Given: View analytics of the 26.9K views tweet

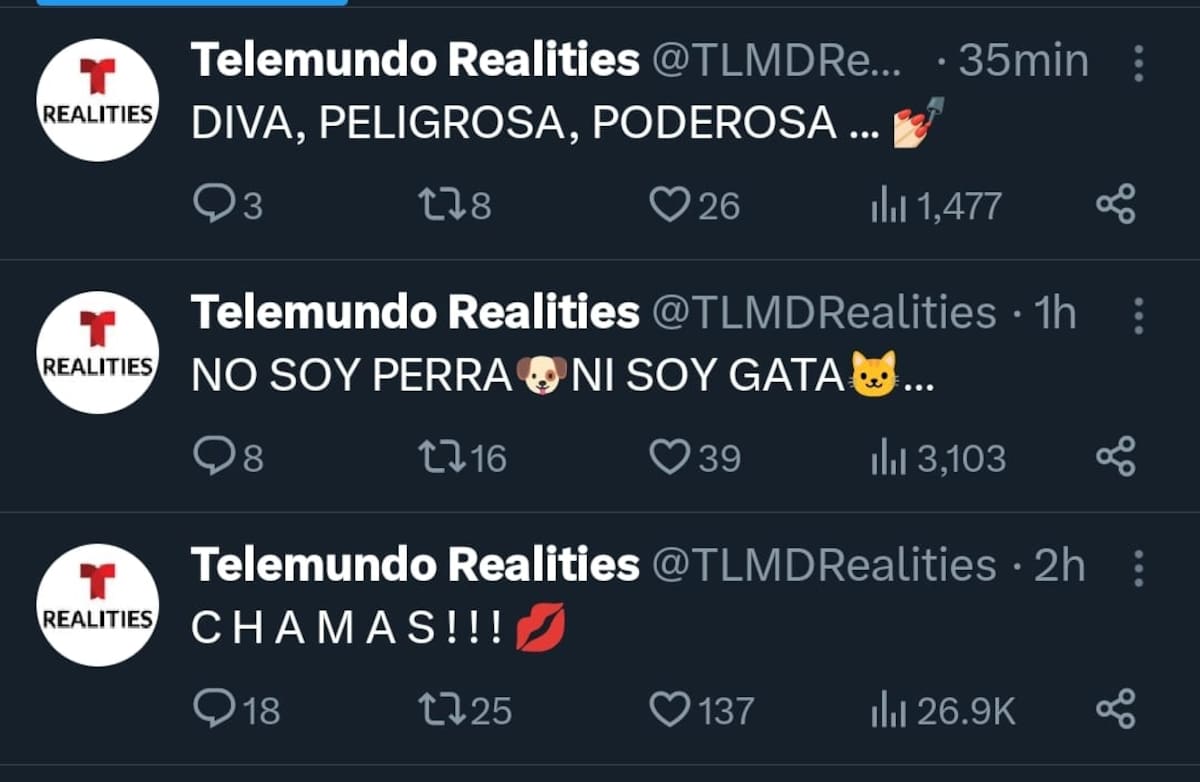Looking at the screenshot, I should [x=887, y=711].
